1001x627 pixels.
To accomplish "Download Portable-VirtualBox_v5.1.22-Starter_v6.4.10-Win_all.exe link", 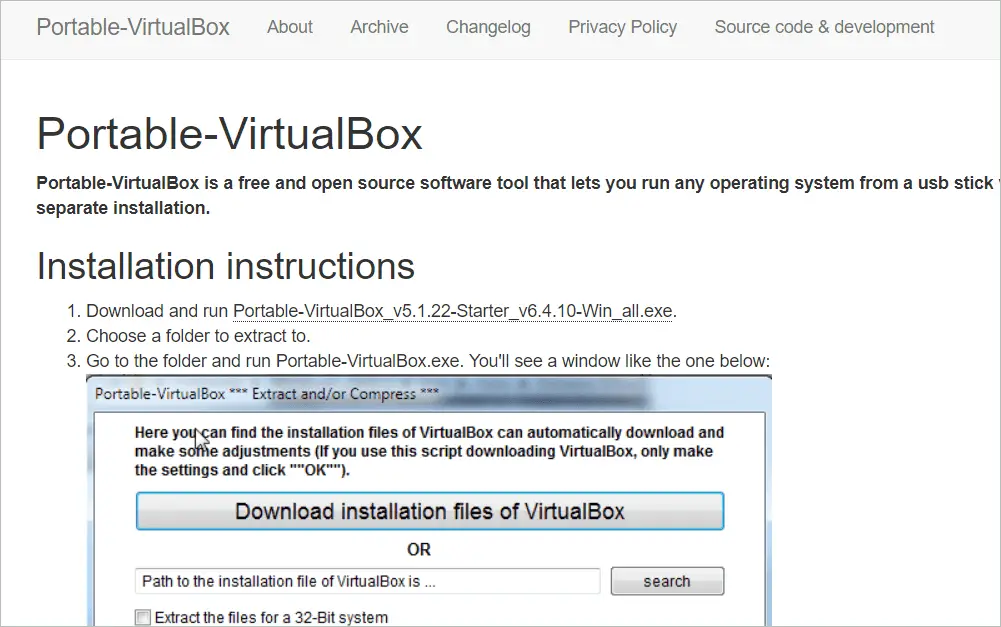I will click(453, 311).
